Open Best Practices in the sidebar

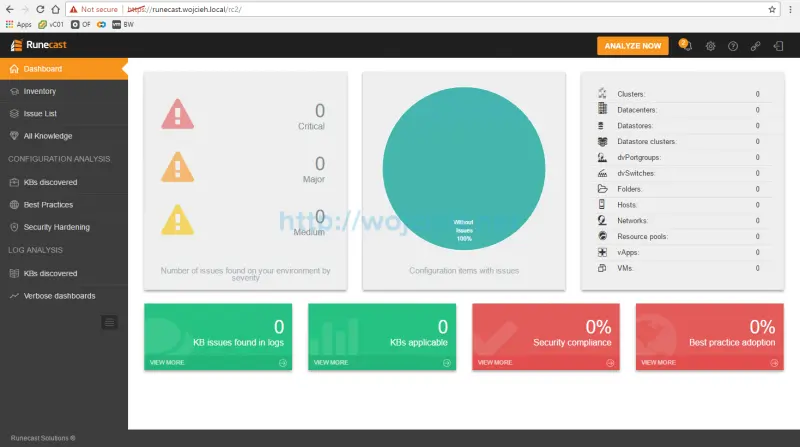[64, 205]
